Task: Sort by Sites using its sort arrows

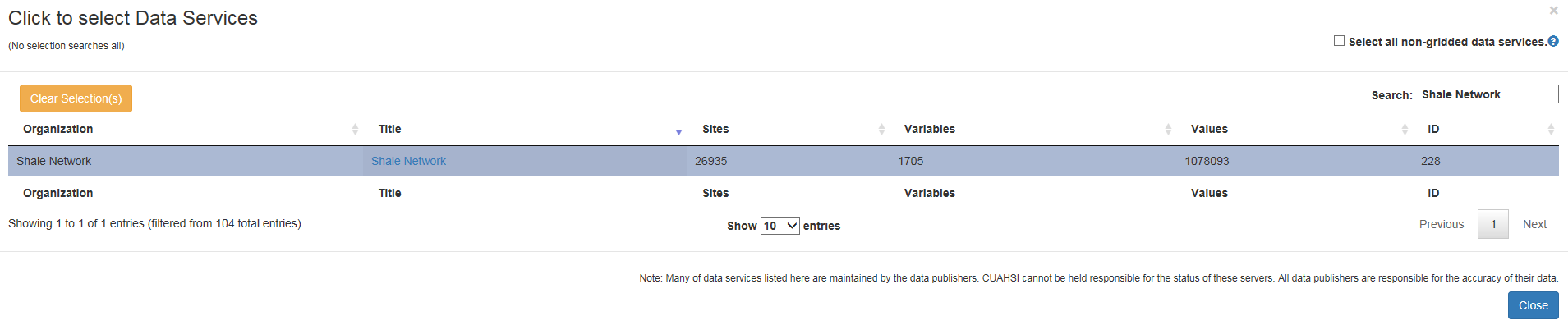Action: pyautogui.click(x=881, y=129)
